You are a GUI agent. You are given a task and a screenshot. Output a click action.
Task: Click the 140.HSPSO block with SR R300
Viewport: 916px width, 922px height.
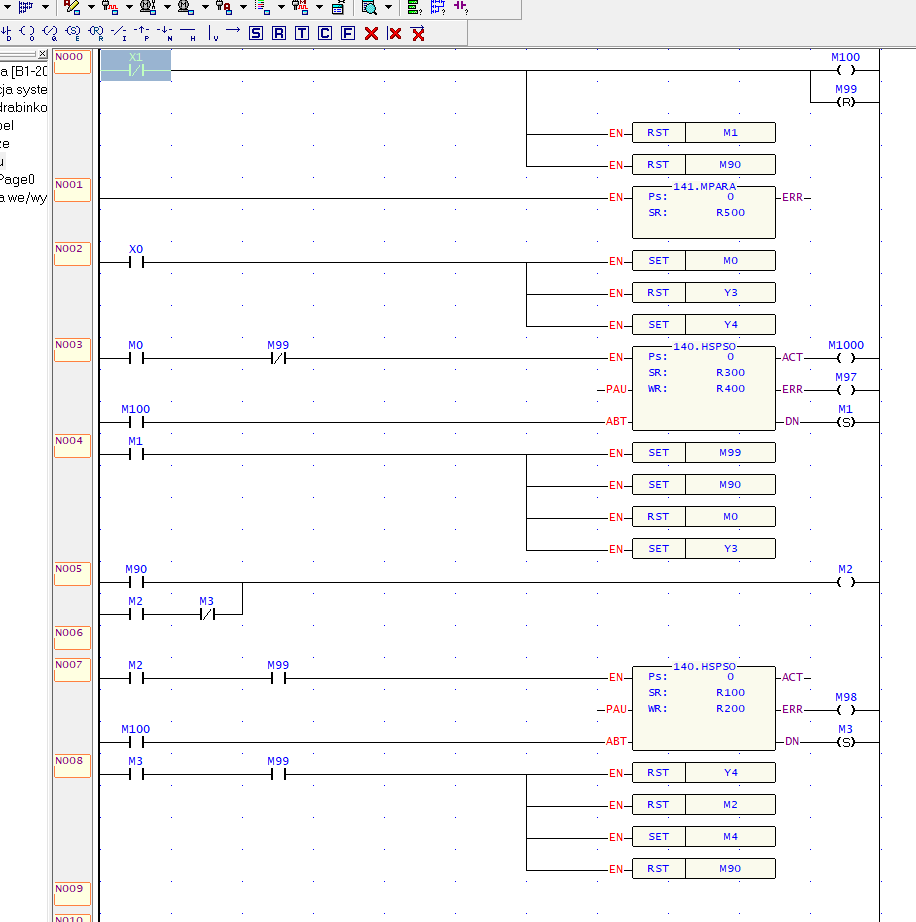(x=704, y=388)
